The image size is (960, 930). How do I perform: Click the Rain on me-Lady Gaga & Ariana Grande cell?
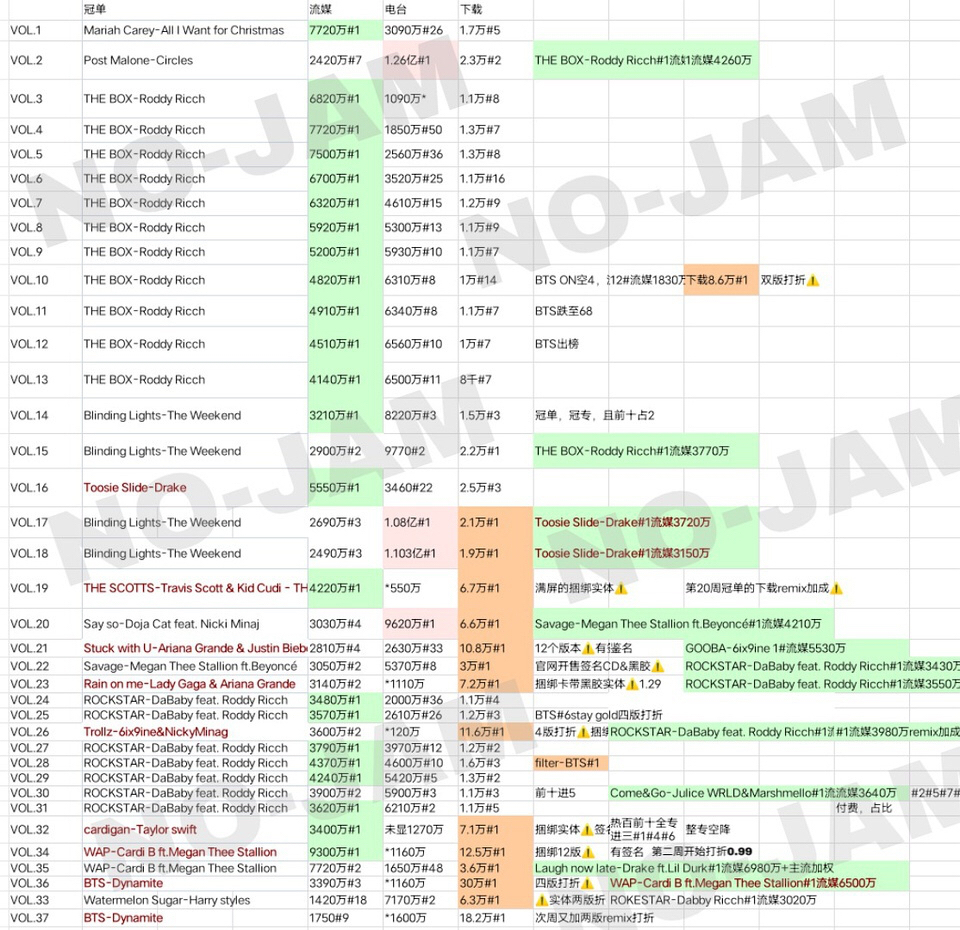(x=195, y=684)
